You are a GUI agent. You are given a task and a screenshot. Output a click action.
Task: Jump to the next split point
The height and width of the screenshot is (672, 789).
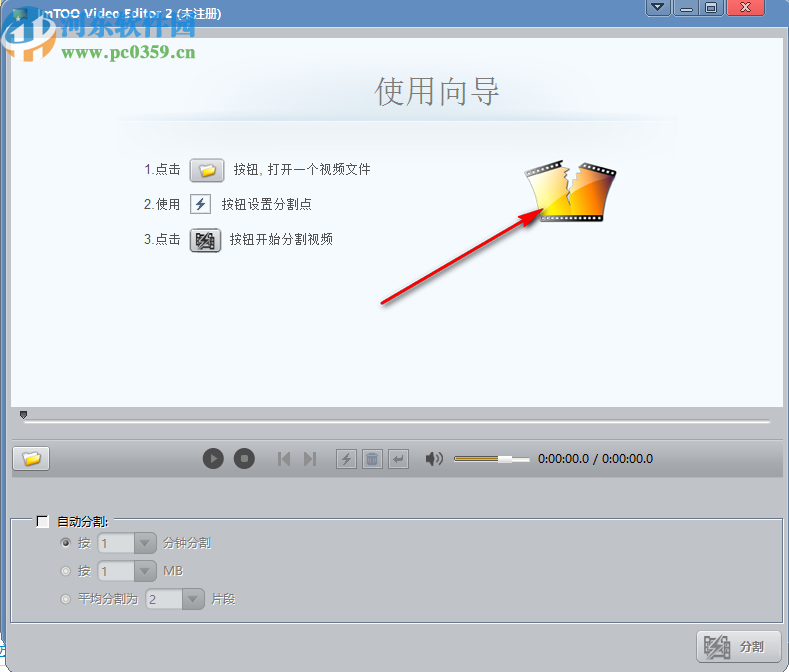(310, 459)
